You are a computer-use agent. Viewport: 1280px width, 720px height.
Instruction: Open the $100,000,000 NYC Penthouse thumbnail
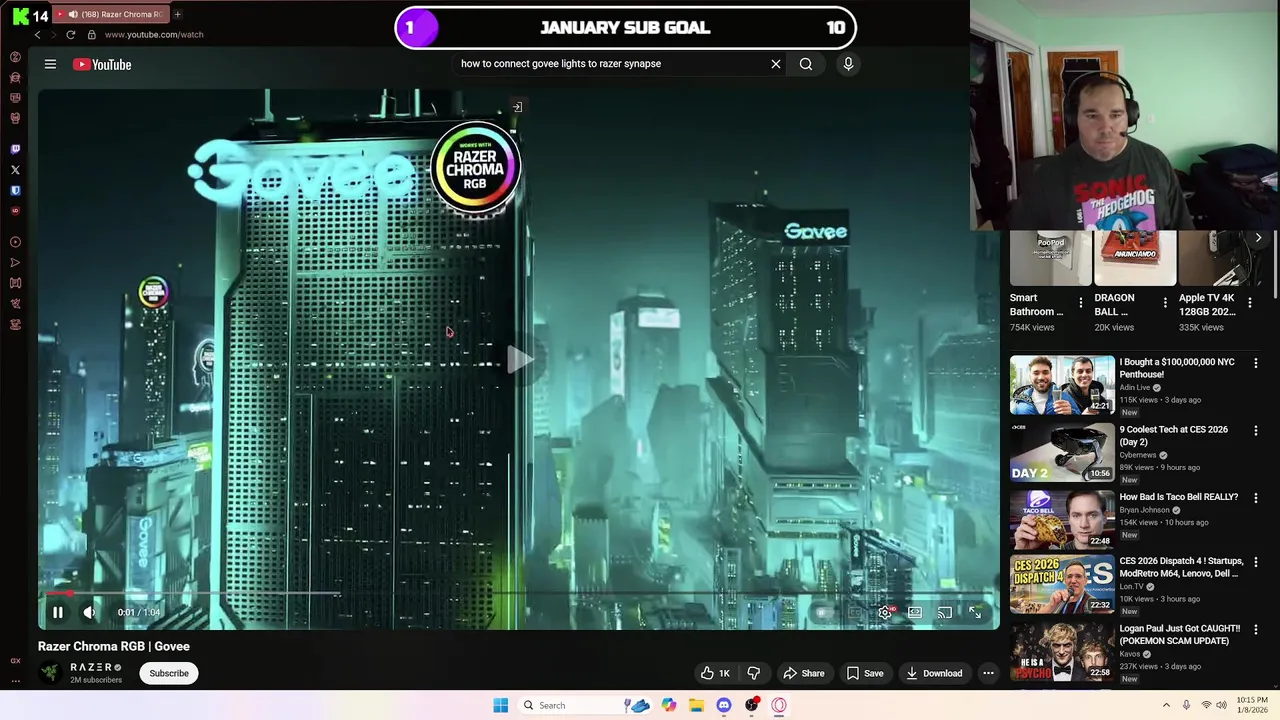(x=1062, y=385)
